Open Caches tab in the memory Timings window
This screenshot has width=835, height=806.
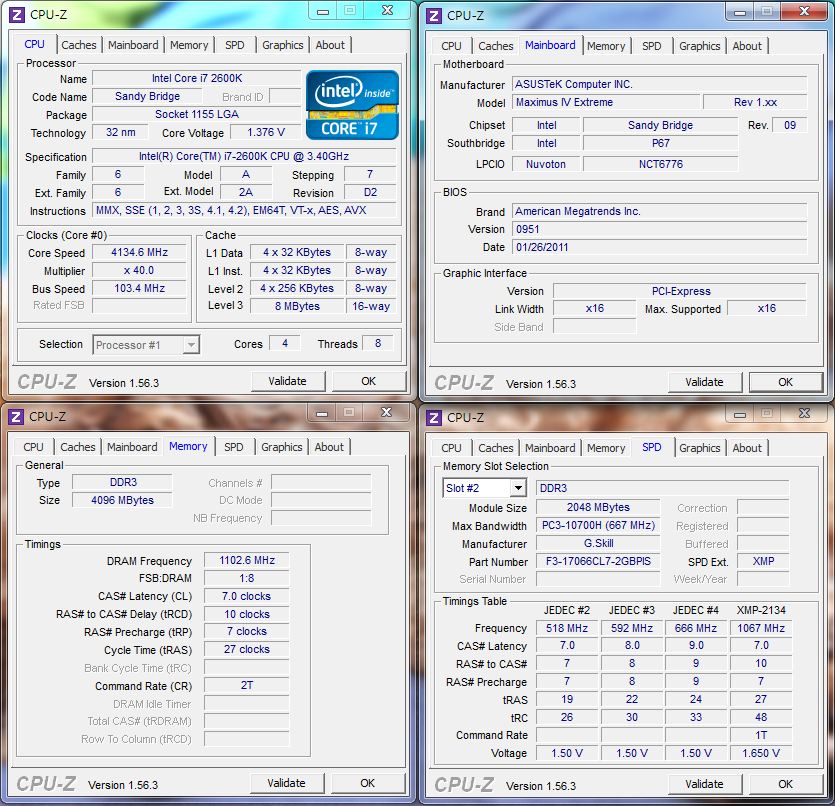coord(78,447)
